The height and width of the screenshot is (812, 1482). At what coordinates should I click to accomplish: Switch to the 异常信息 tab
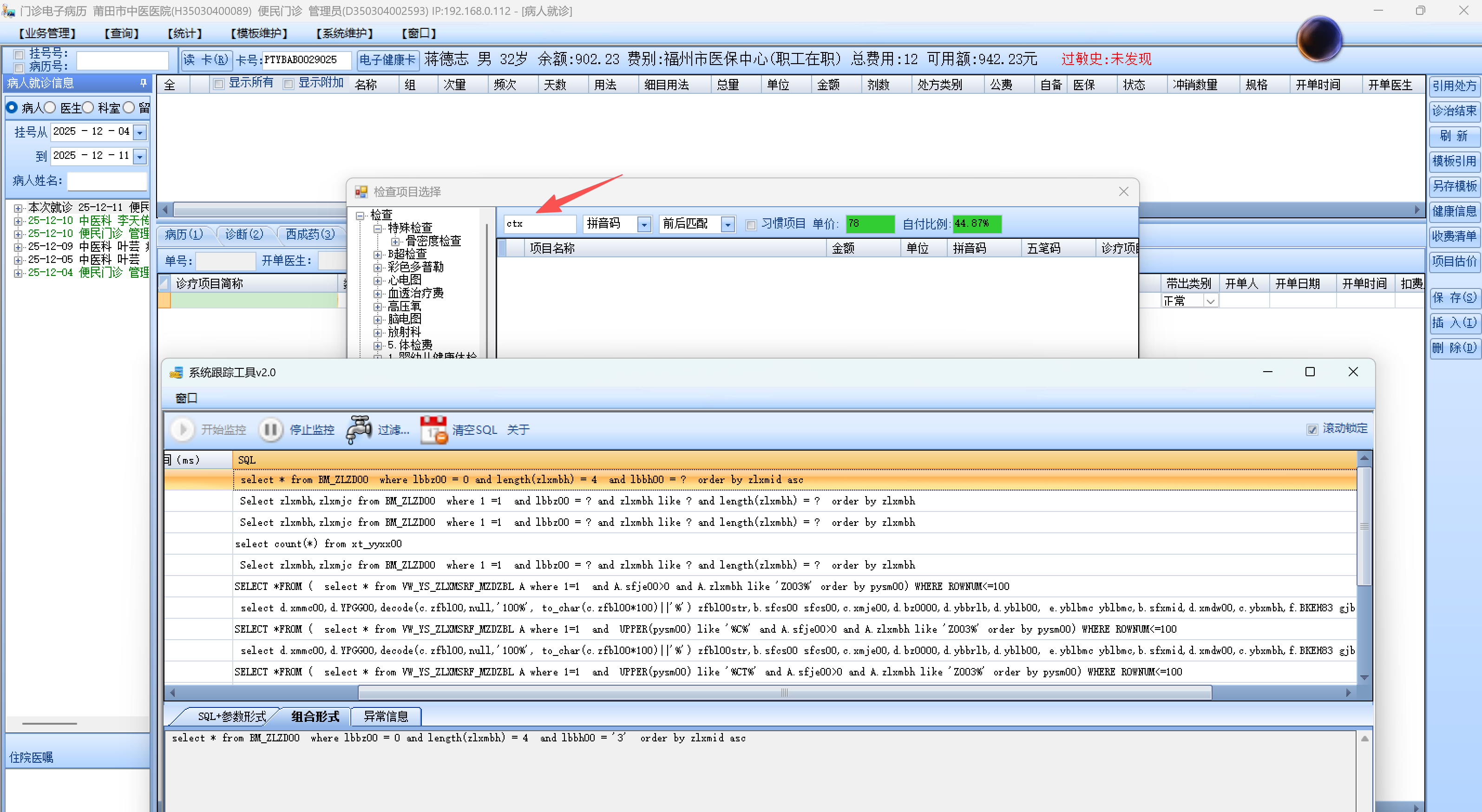[386, 716]
